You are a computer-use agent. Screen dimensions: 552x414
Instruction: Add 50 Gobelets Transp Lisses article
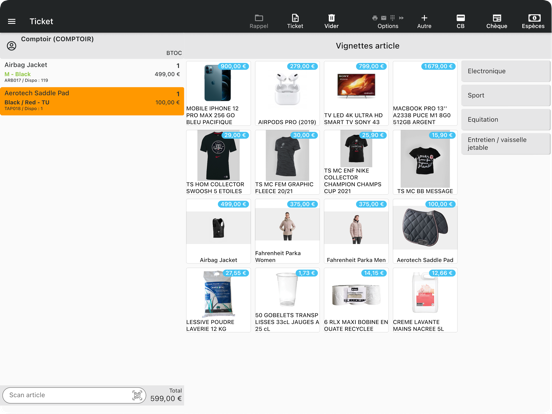click(287, 300)
